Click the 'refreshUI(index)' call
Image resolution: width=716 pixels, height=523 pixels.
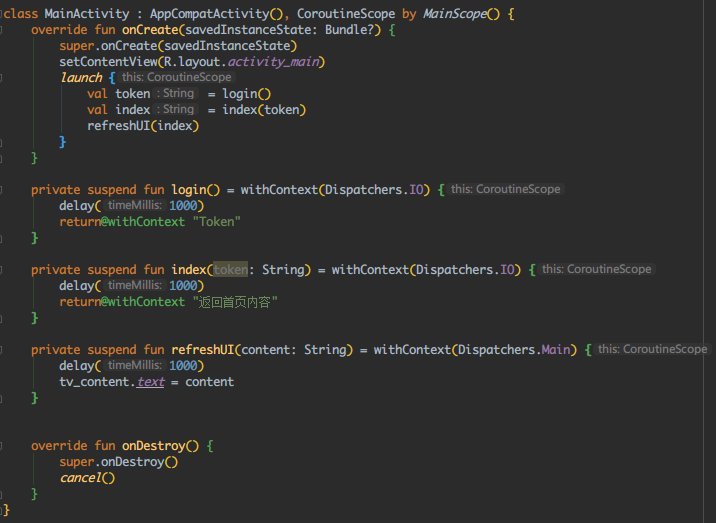[143, 126]
